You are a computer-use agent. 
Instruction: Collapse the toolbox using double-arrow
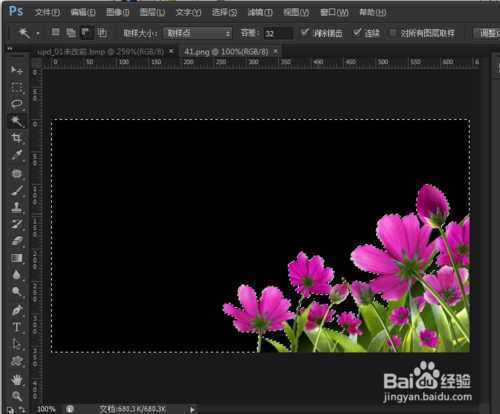click(10, 48)
